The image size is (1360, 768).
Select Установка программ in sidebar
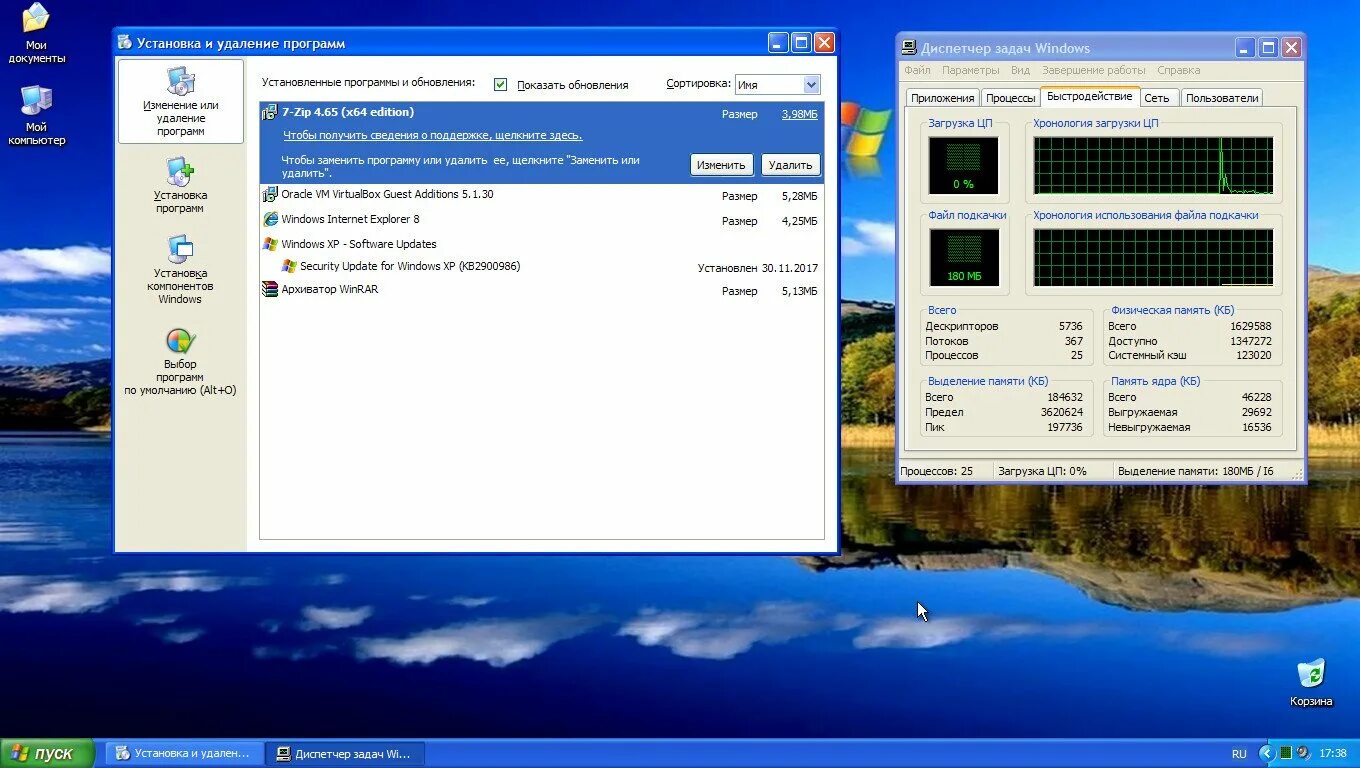(x=180, y=185)
